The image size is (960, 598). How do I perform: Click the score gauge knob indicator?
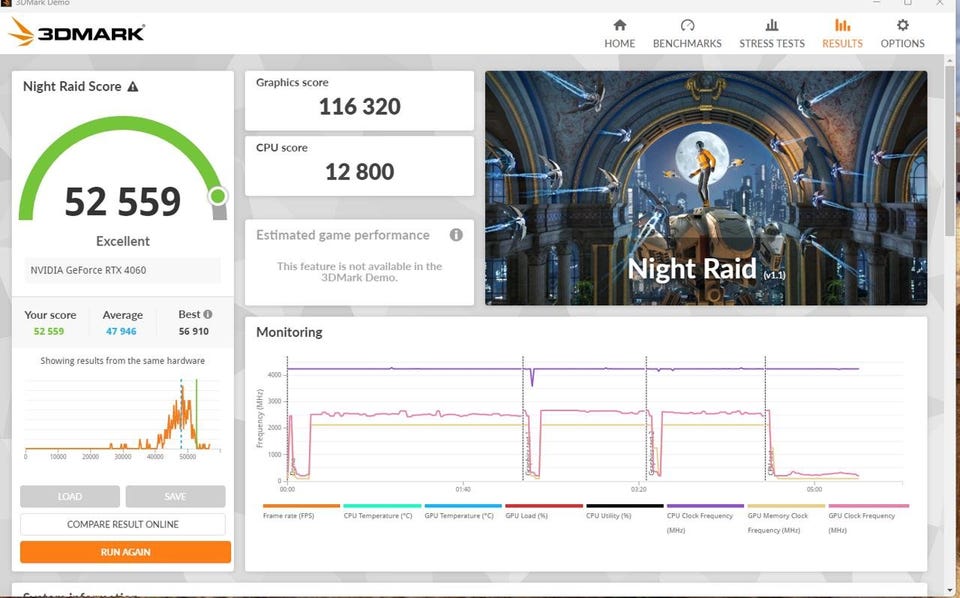217,196
